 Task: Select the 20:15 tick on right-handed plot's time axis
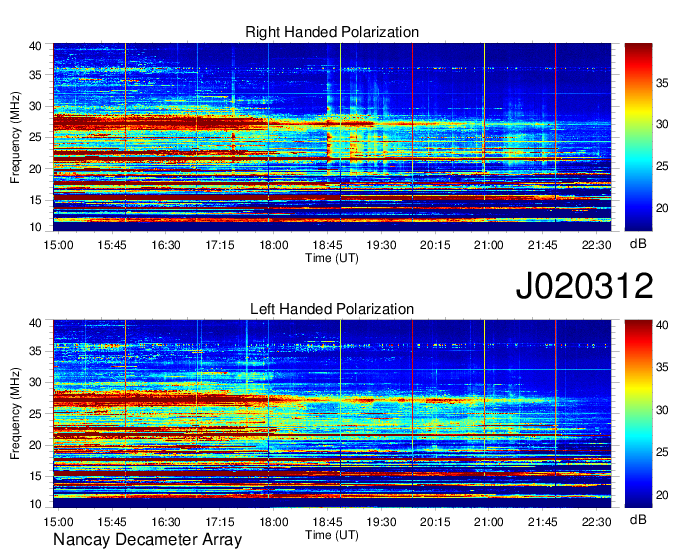435,245
